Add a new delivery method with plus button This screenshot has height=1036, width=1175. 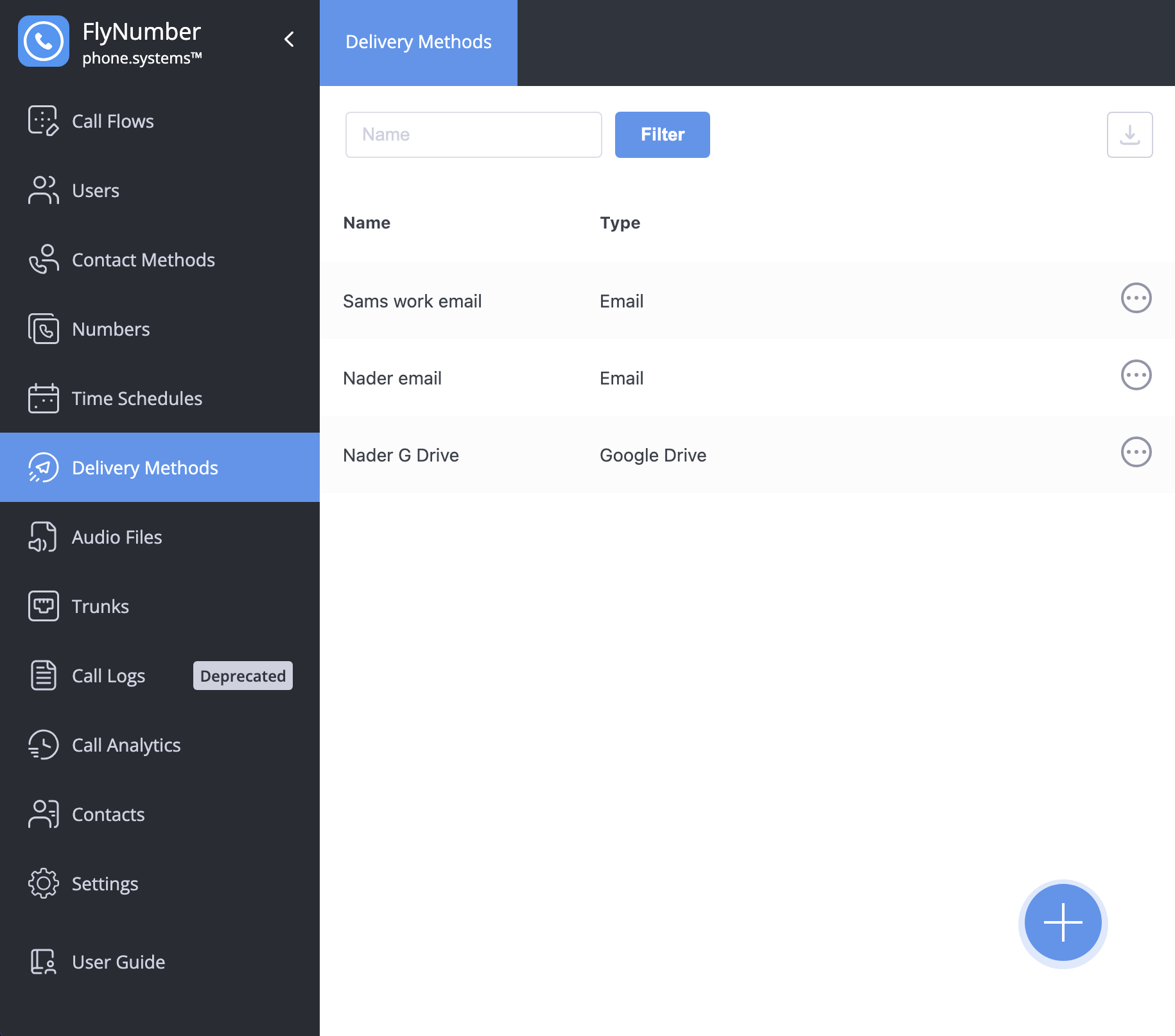pos(1063,923)
